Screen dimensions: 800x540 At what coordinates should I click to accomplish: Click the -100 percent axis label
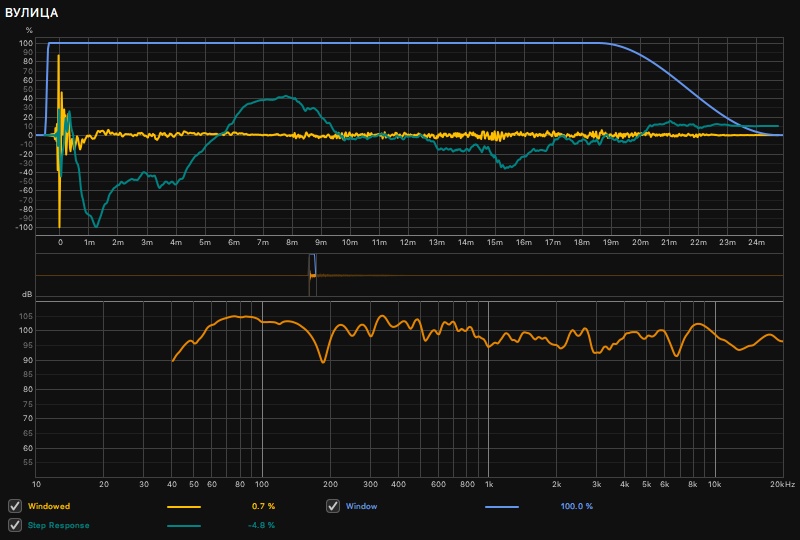(x=24, y=228)
